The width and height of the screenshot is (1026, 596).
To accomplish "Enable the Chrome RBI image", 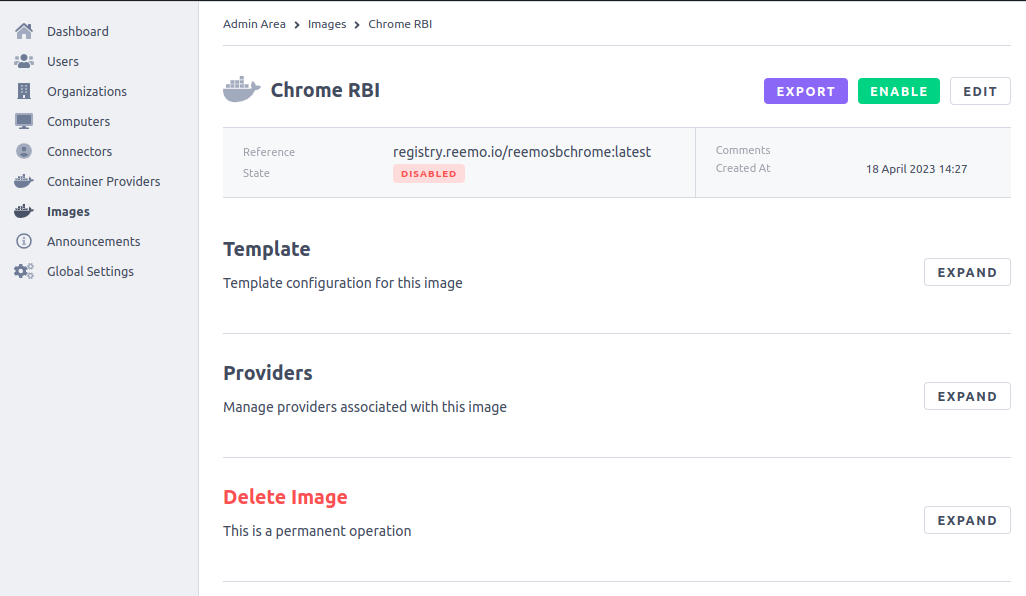I will (x=898, y=91).
